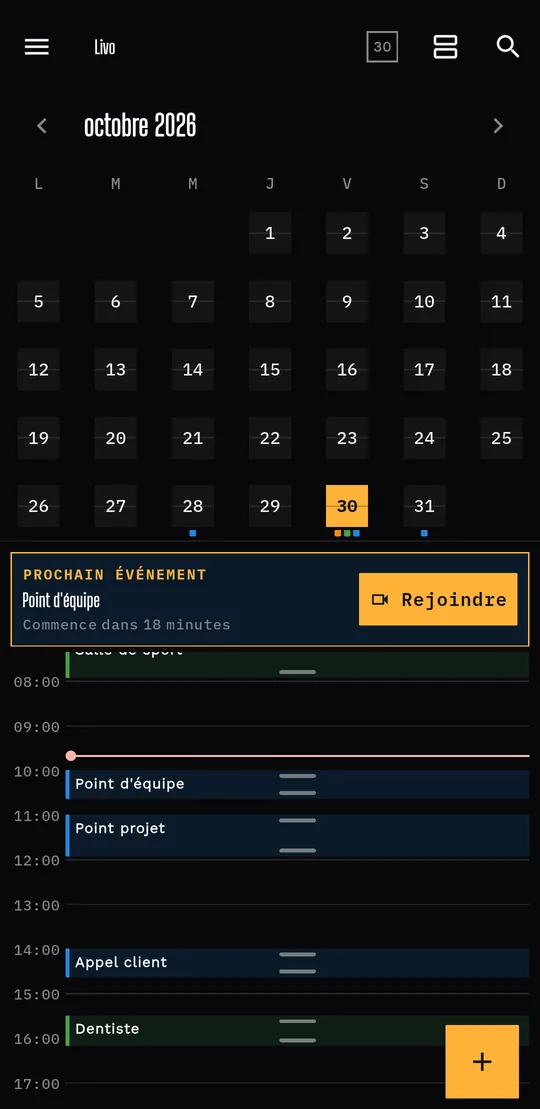Go to previous month with left chevron

pos(42,126)
